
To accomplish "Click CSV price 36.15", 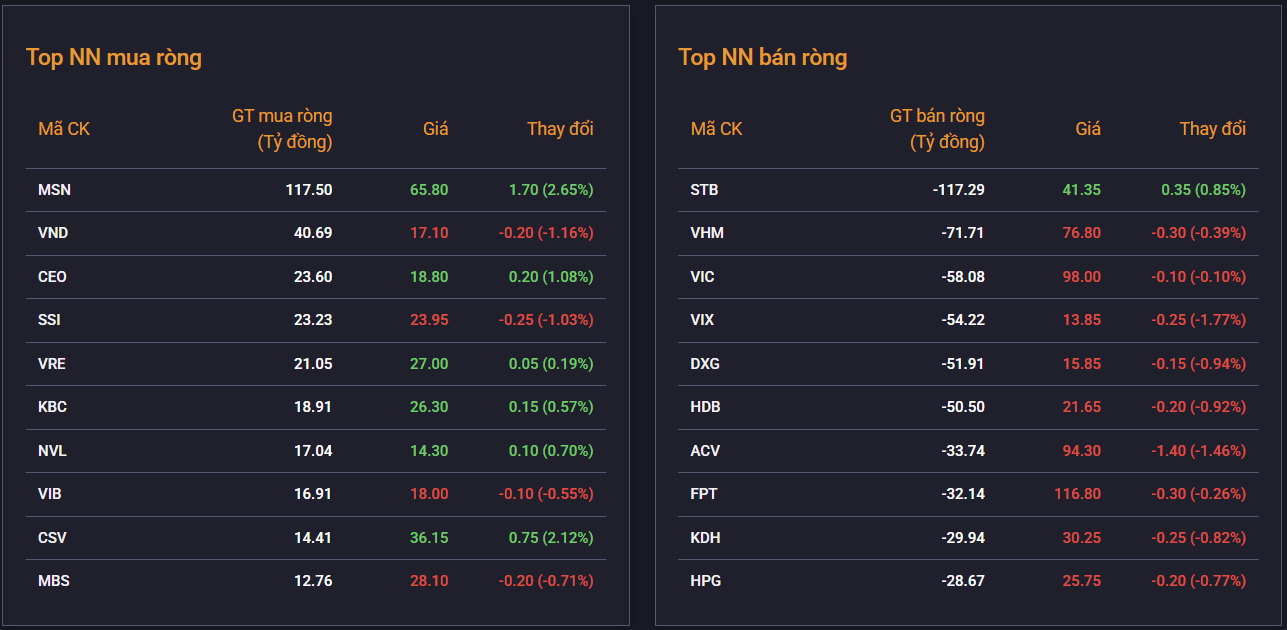I will [x=429, y=538].
